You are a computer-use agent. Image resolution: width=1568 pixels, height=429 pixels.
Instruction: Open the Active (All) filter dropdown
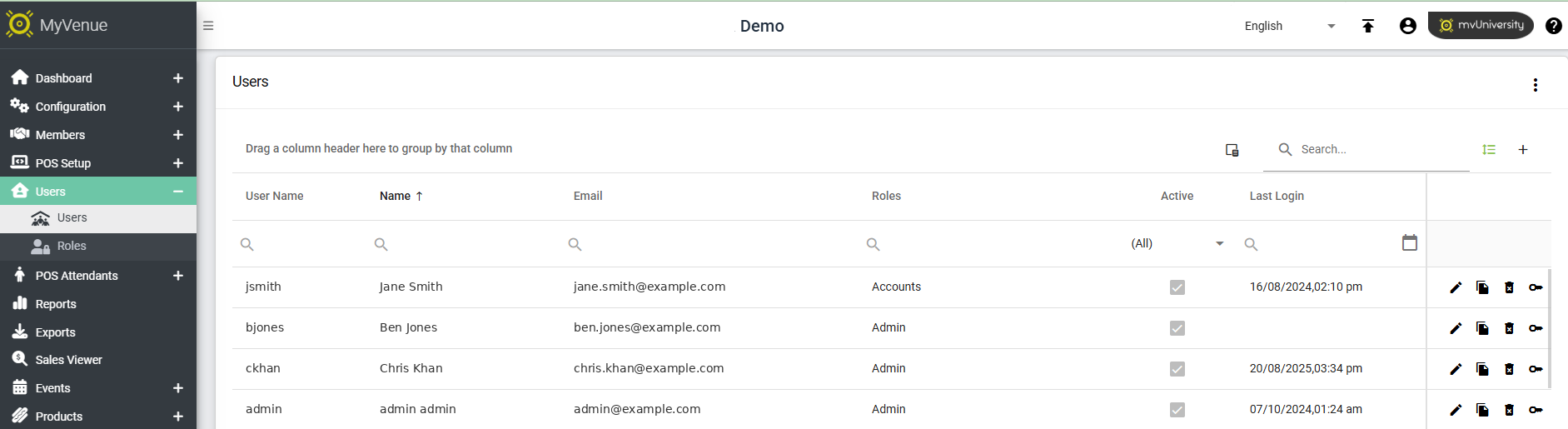1177,243
